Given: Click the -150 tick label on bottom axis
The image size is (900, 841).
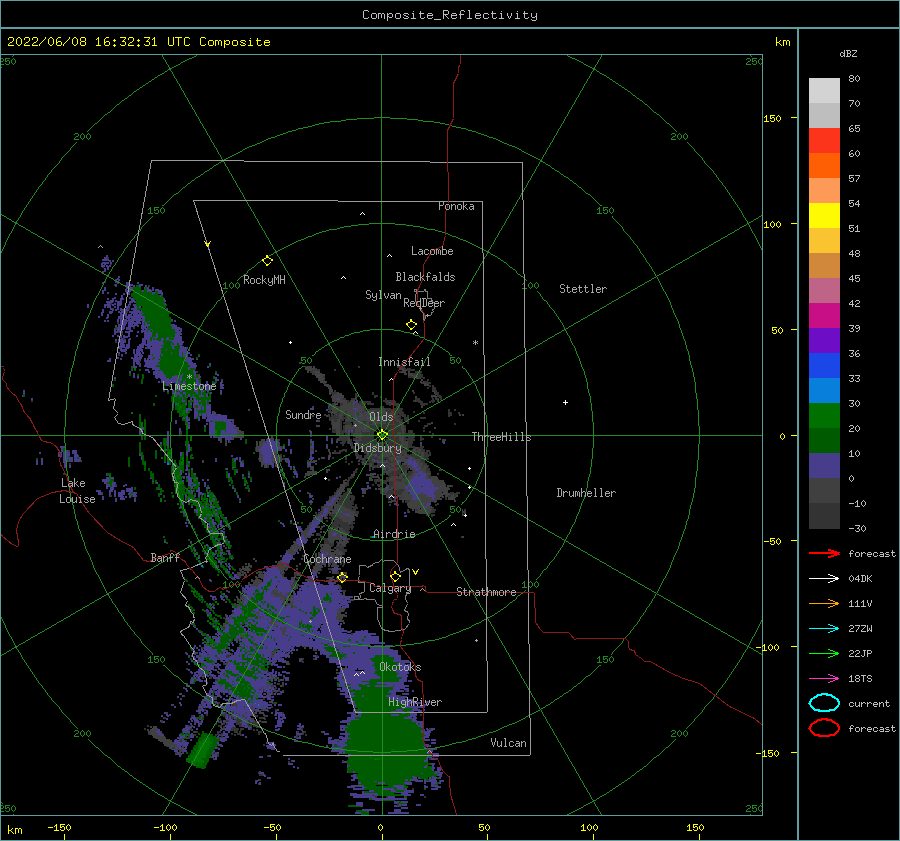Looking at the screenshot, I should pyautogui.click(x=59, y=827).
